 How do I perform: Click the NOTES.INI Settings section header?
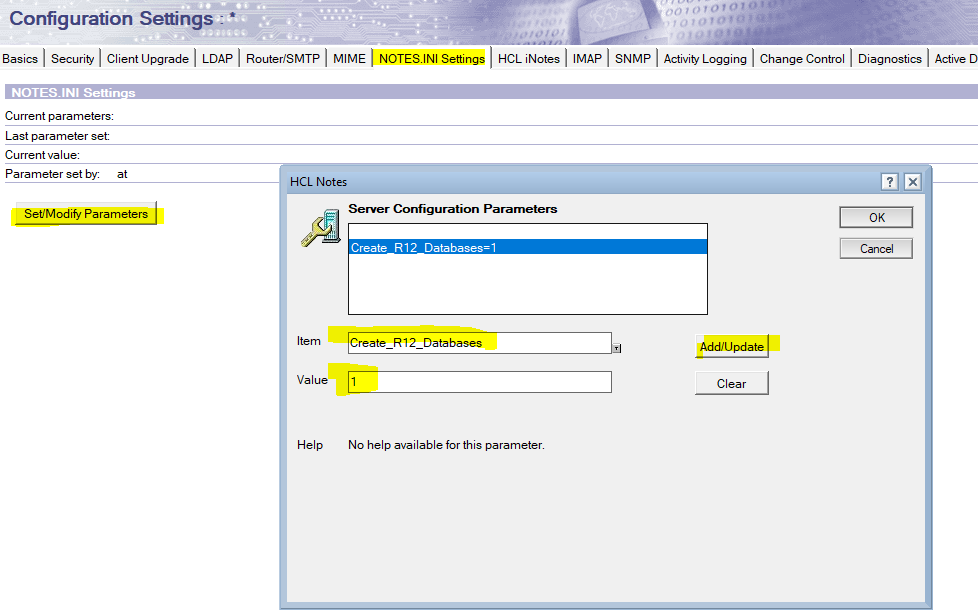coord(73,92)
